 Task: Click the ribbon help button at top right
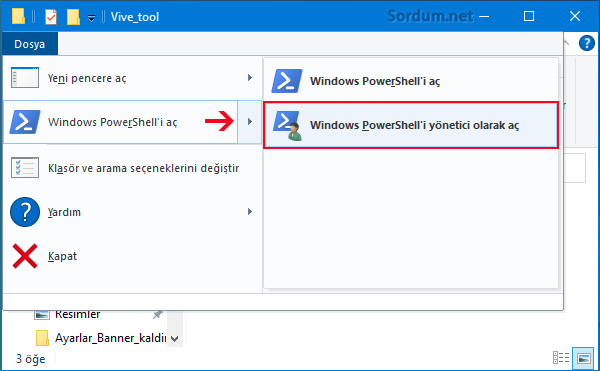pyautogui.click(x=587, y=43)
